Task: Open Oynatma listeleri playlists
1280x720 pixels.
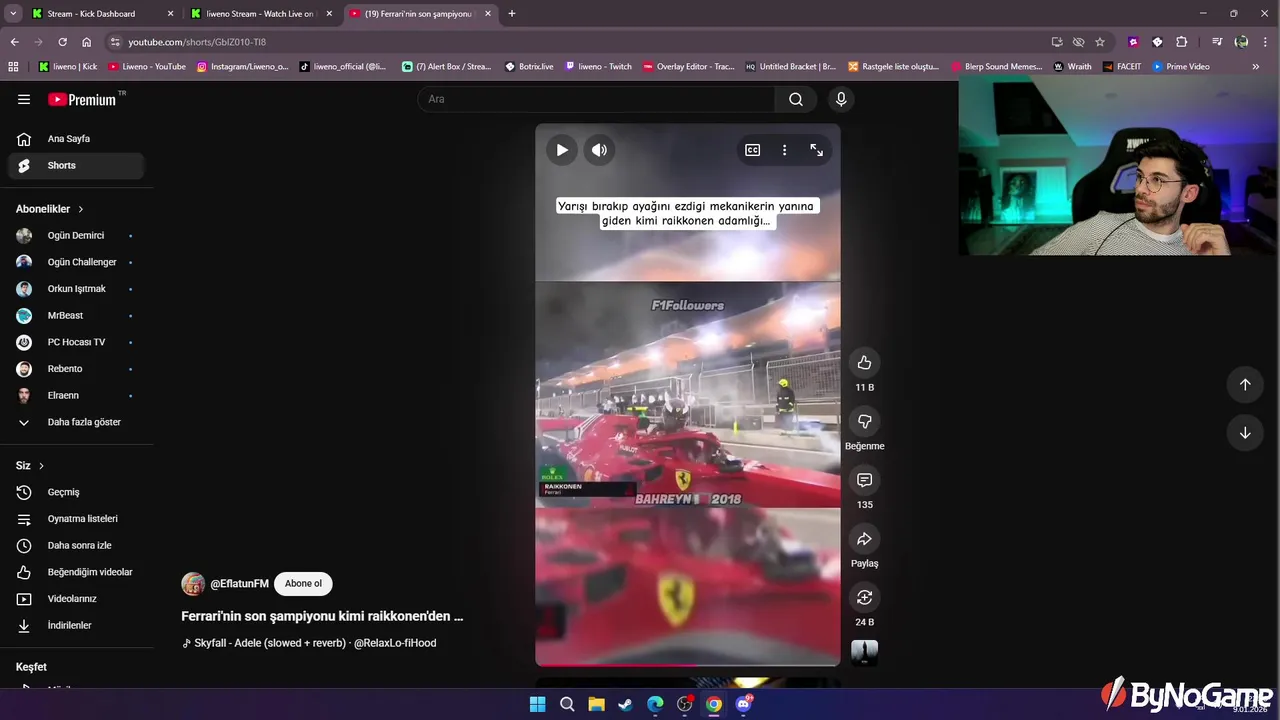Action: click(x=76, y=519)
